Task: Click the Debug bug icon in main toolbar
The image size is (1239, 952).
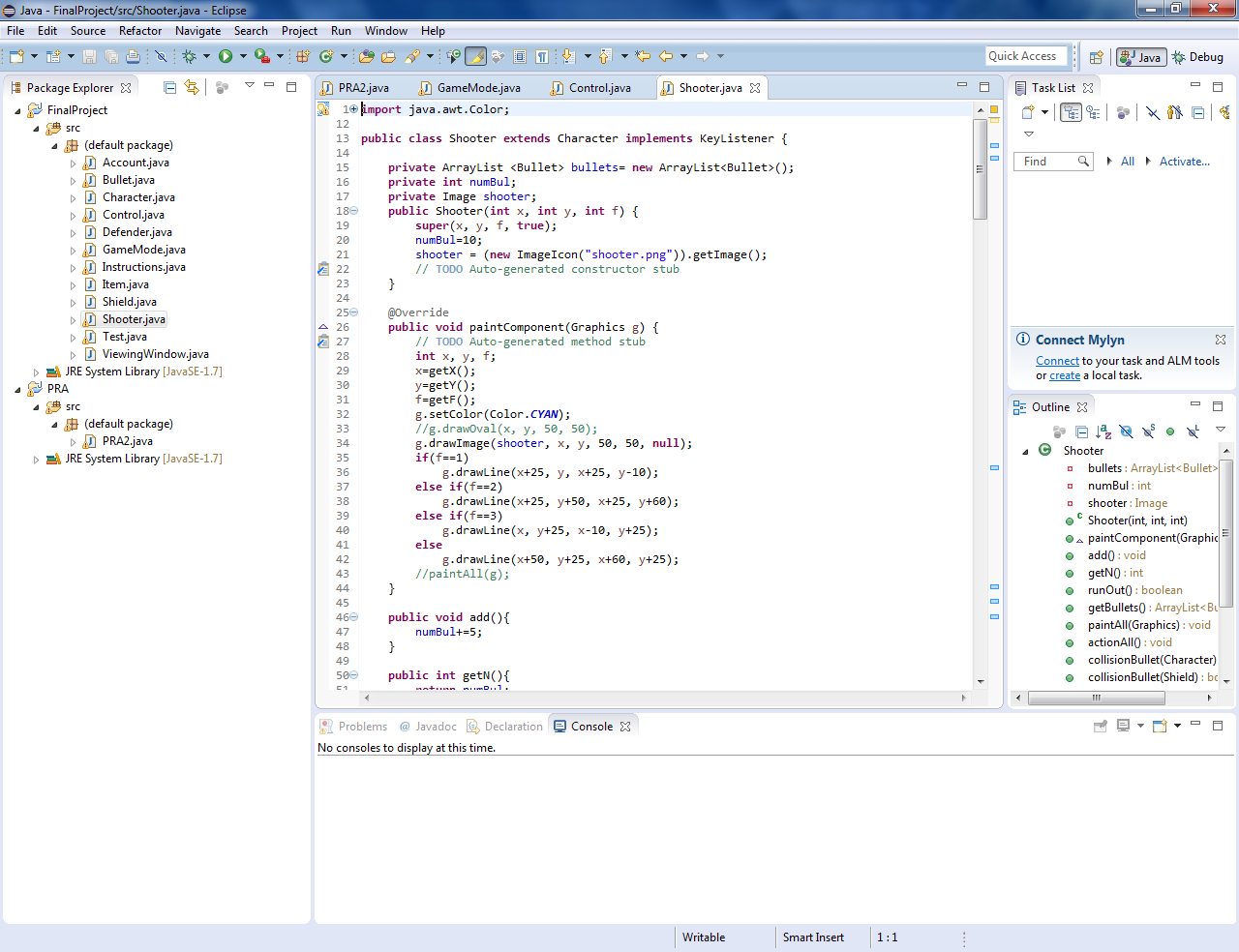Action: coord(190,57)
